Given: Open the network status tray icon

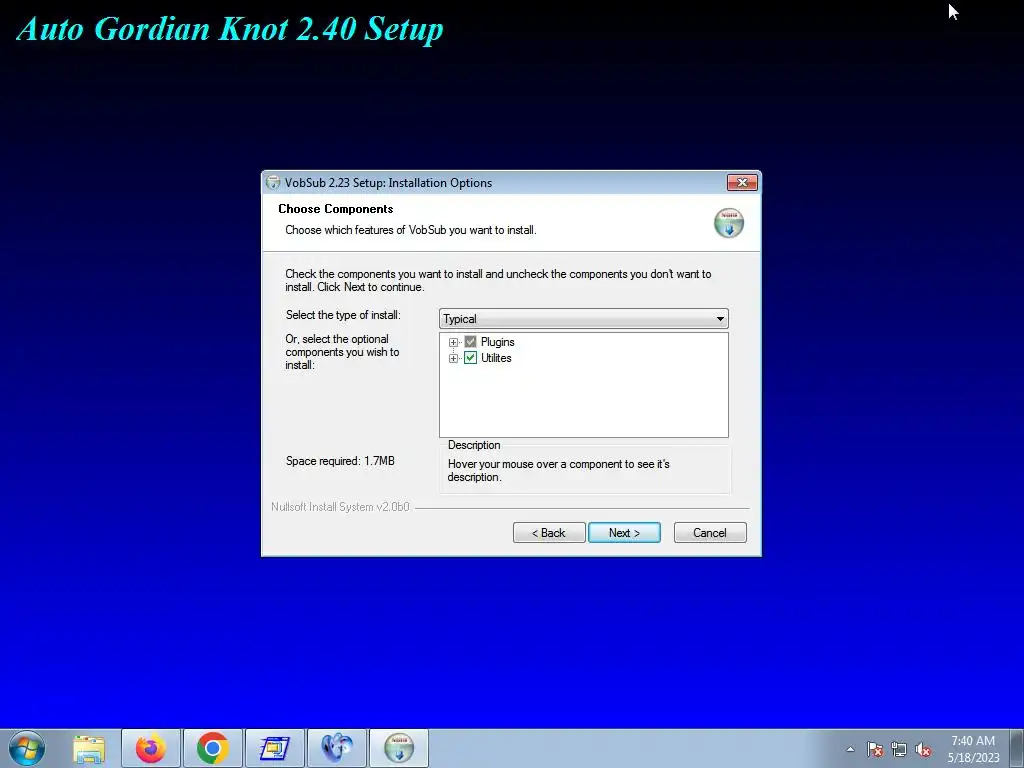Looking at the screenshot, I should tap(899, 749).
